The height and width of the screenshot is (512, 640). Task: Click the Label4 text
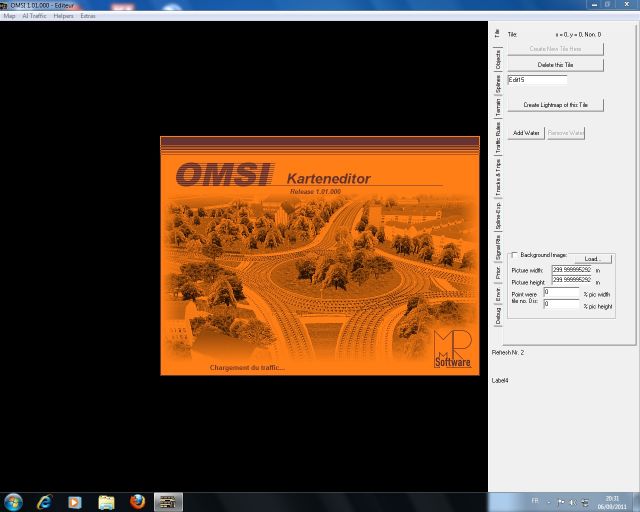[500, 381]
